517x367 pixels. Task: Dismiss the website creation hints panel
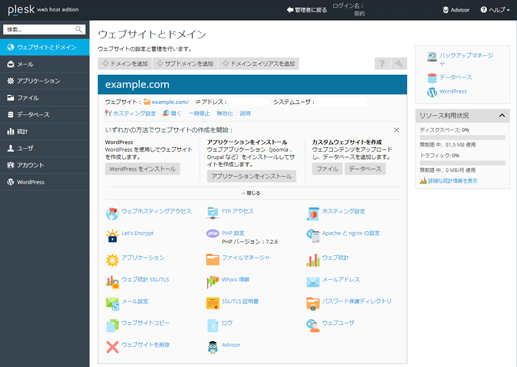click(x=396, y=130)
